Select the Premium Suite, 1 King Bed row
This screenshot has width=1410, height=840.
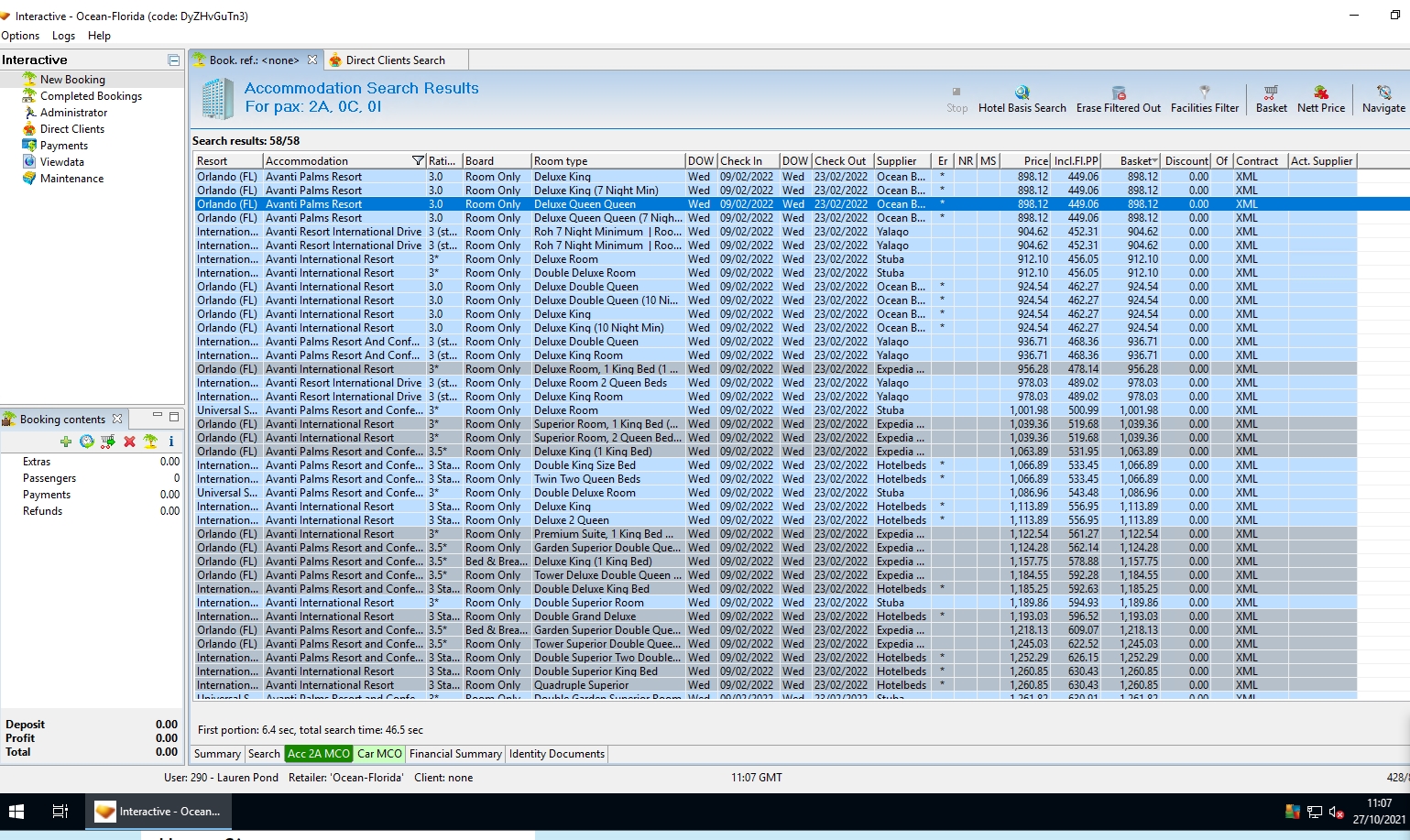point(775,534)
